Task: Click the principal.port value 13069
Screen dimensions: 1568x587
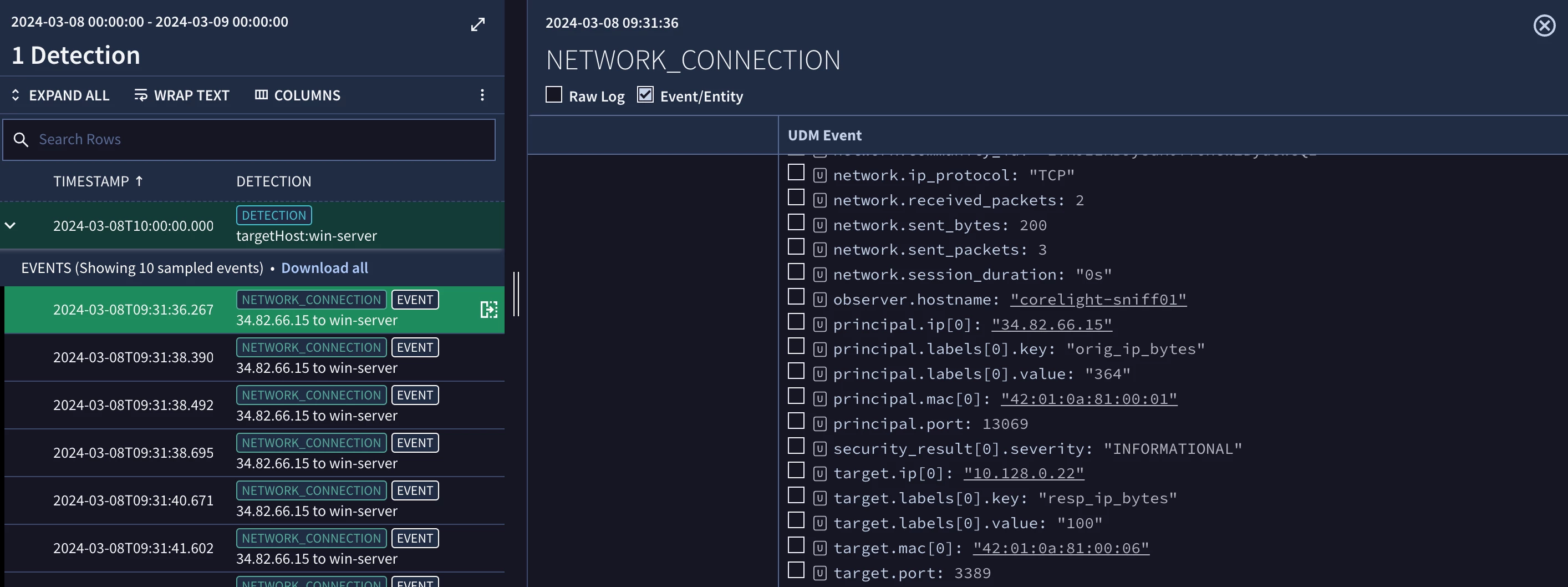Action: coord(1005,424)
